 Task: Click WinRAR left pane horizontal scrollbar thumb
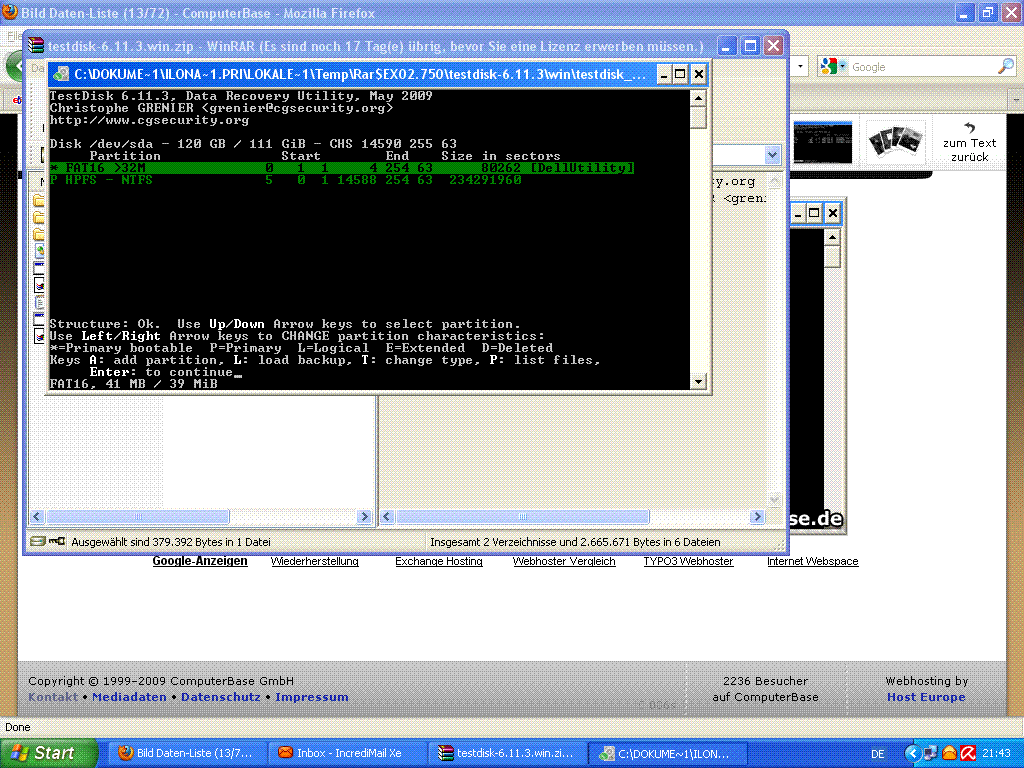137,517
